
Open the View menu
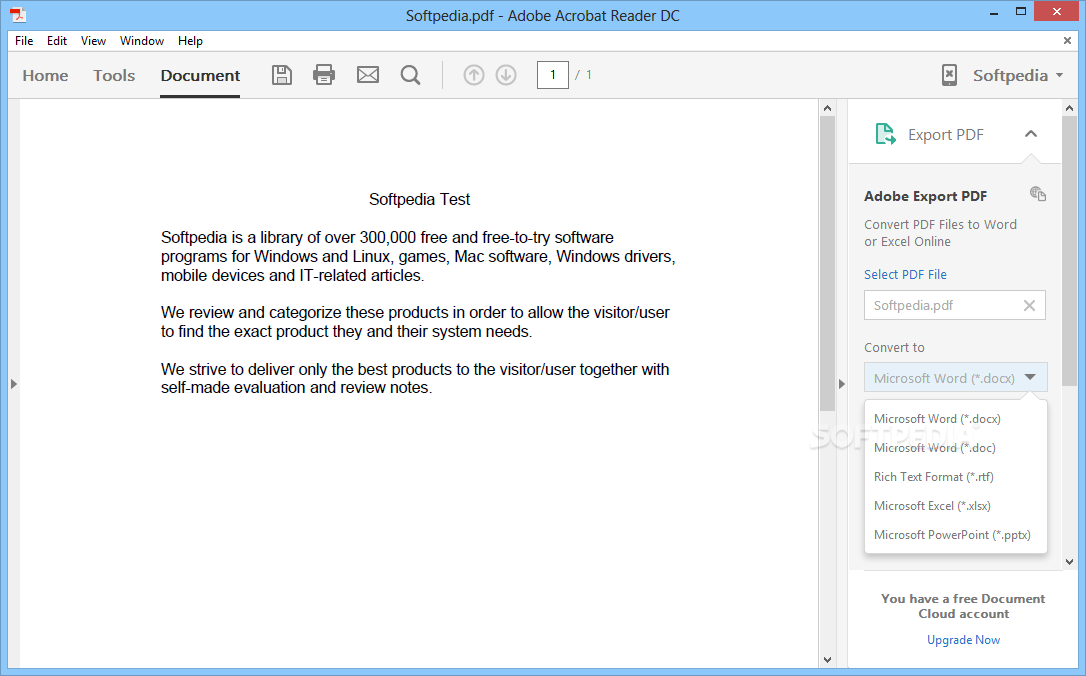(x=93, y=41)
